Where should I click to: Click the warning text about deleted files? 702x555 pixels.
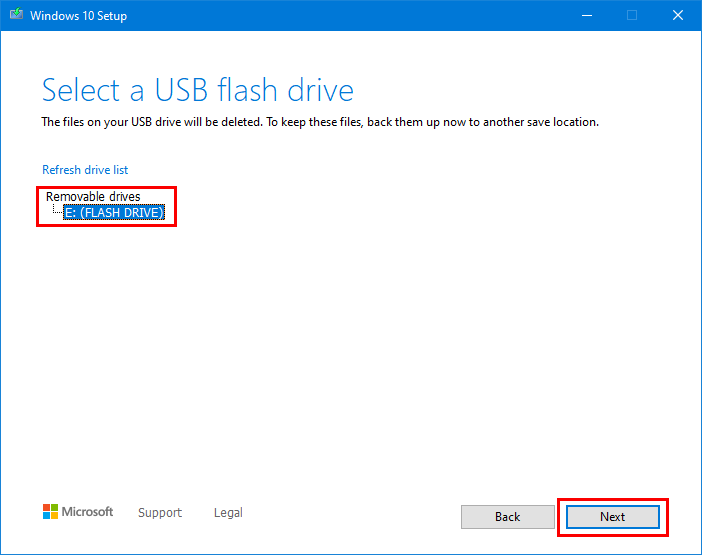319,122
